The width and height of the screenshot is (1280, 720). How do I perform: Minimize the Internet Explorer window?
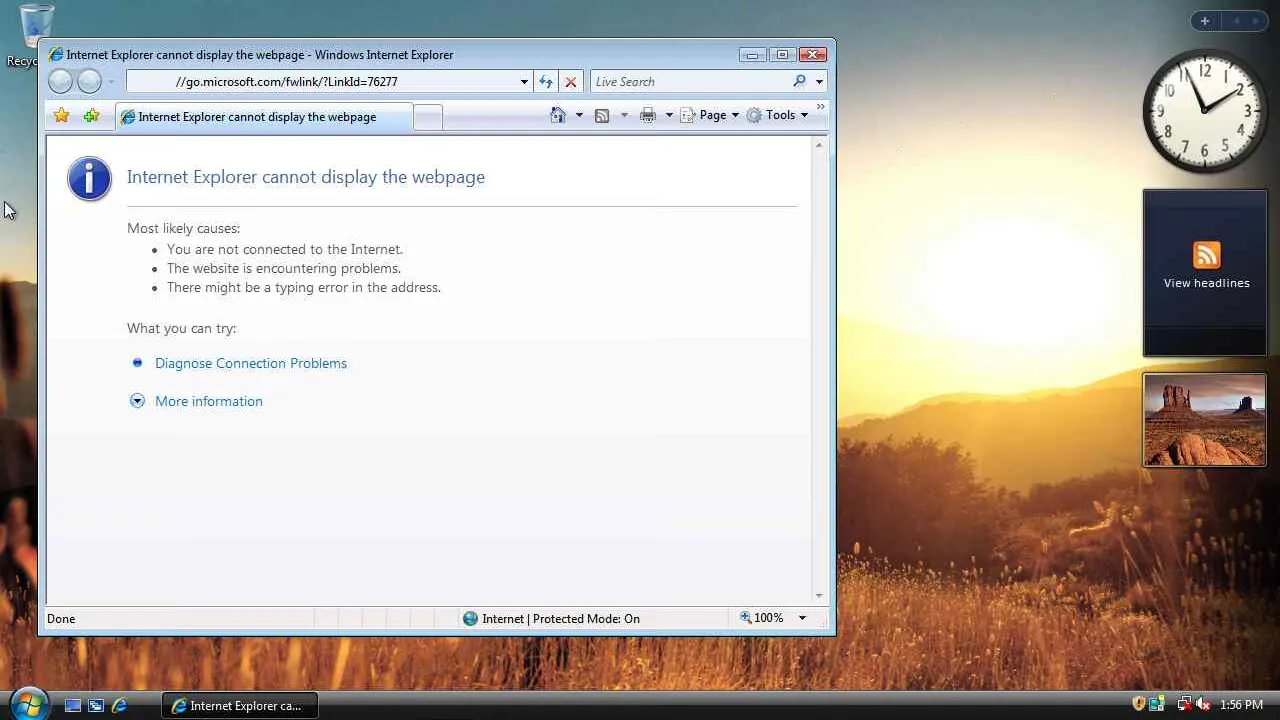[753, 55]
